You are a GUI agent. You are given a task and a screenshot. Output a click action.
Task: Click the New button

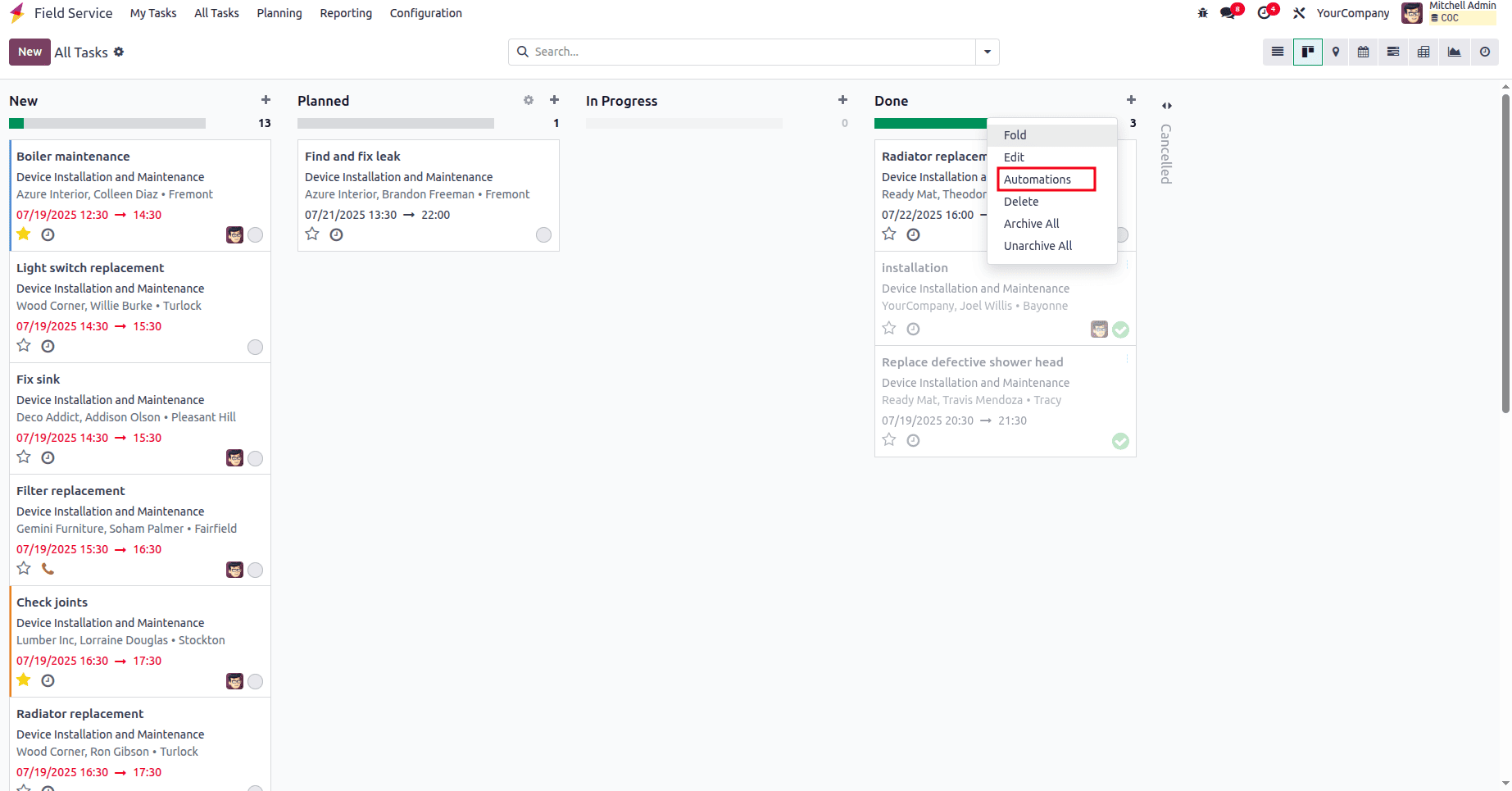pos(30,52)
